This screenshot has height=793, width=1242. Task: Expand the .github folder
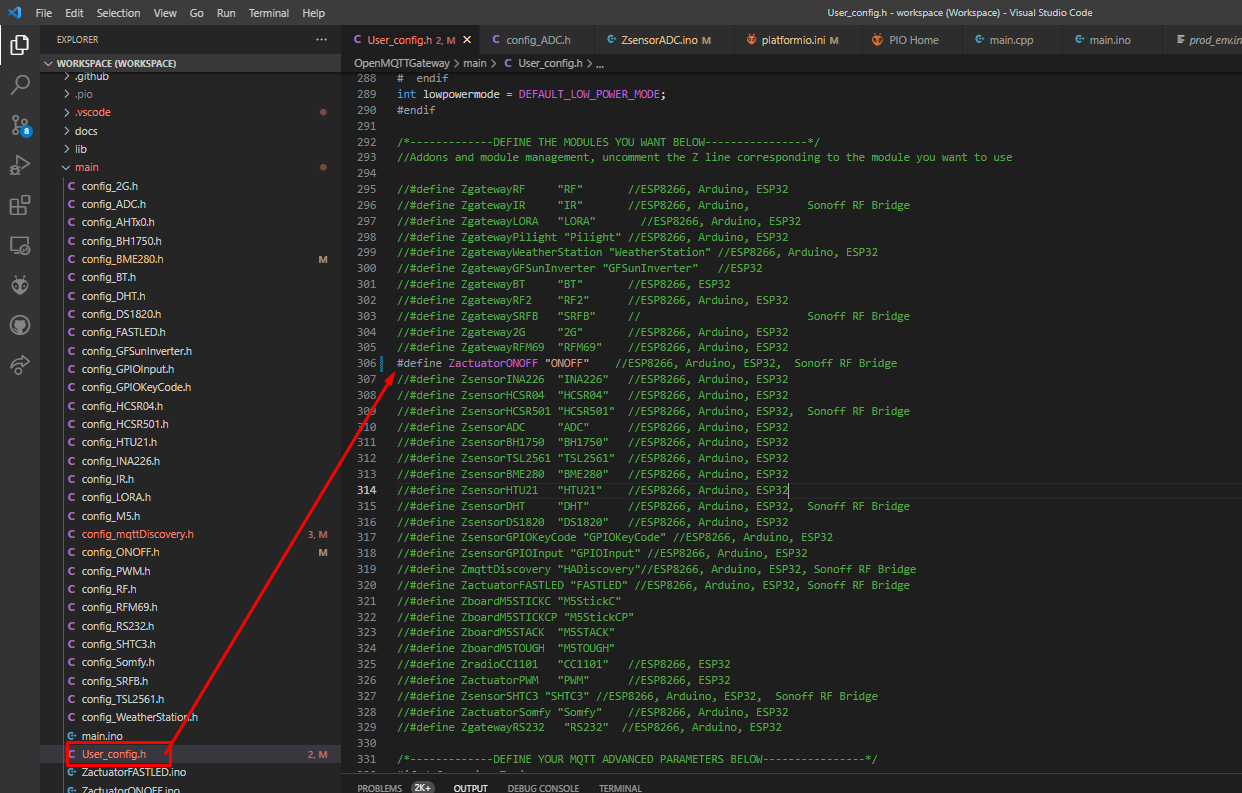190,76
